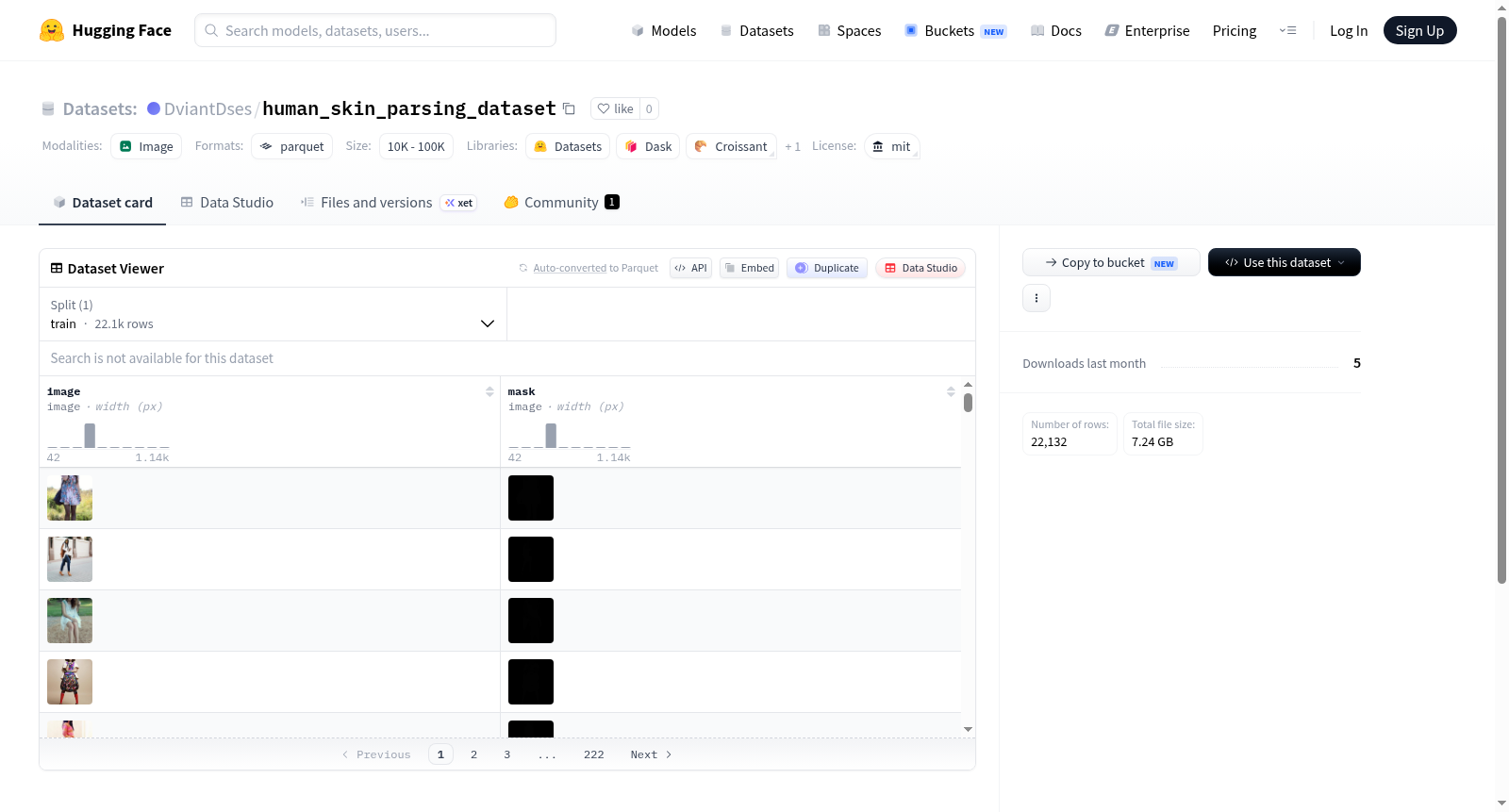Click the Sign Up button
This screenshot has height=812, width=1509.
(1419, 30)
